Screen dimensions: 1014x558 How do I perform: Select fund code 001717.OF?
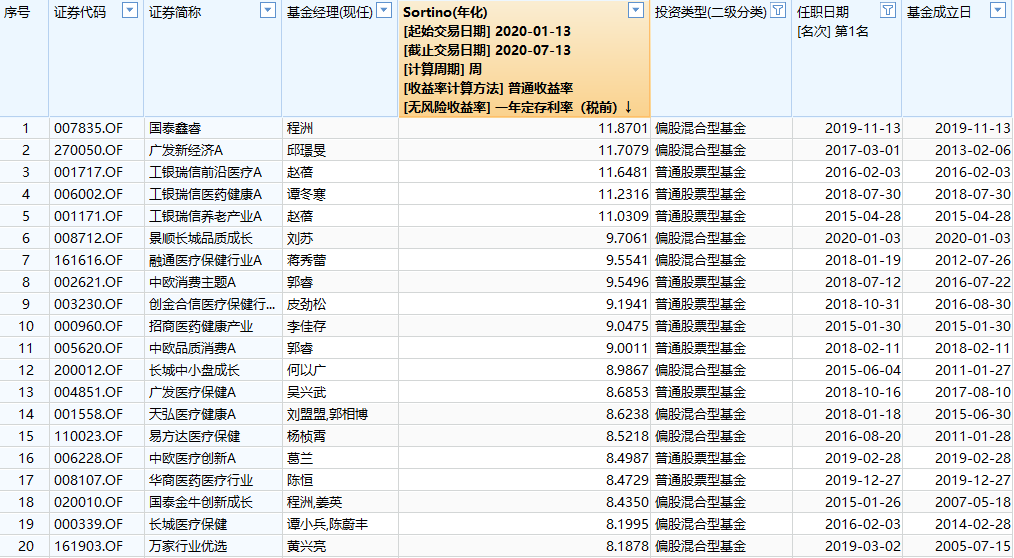coord(89,172)
